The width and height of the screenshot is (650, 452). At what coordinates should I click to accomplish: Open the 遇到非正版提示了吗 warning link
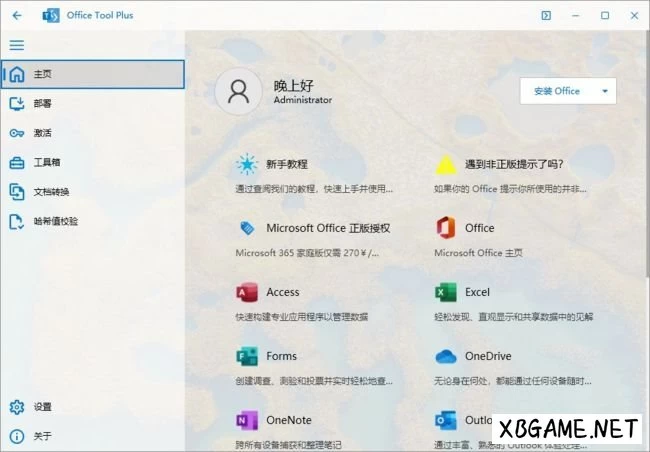(x=512, y=164)
